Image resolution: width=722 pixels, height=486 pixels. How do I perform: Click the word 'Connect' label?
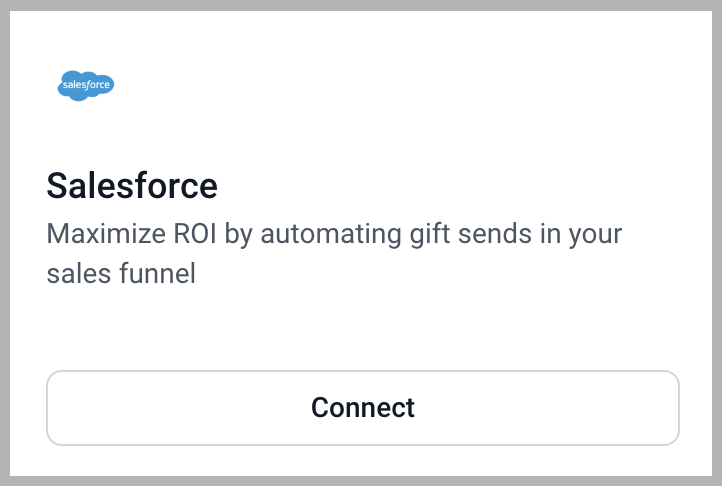pyautogui.click(x=363, y=408)
